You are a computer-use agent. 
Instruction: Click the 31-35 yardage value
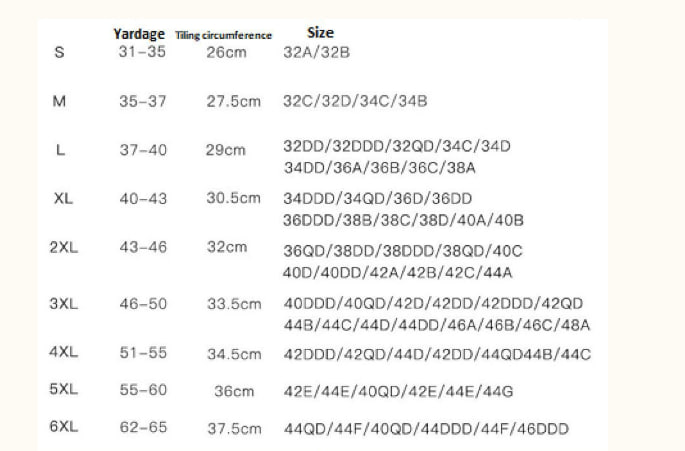coord(143,52)
